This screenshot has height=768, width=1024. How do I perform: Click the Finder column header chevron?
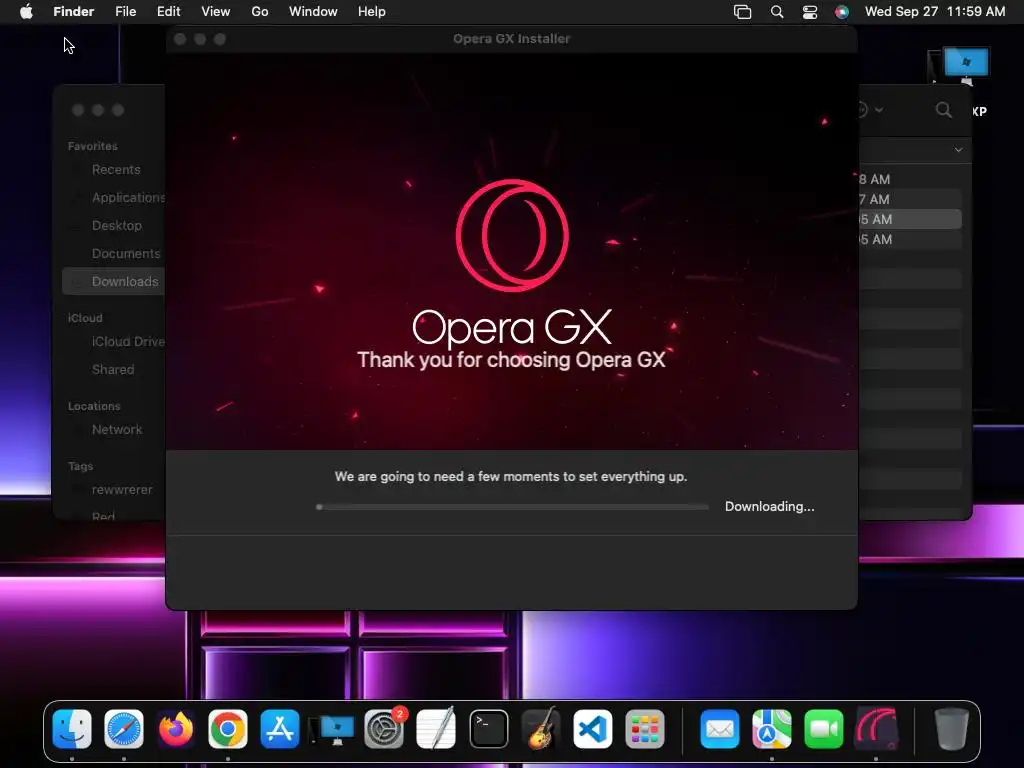[x=958, y=150]
